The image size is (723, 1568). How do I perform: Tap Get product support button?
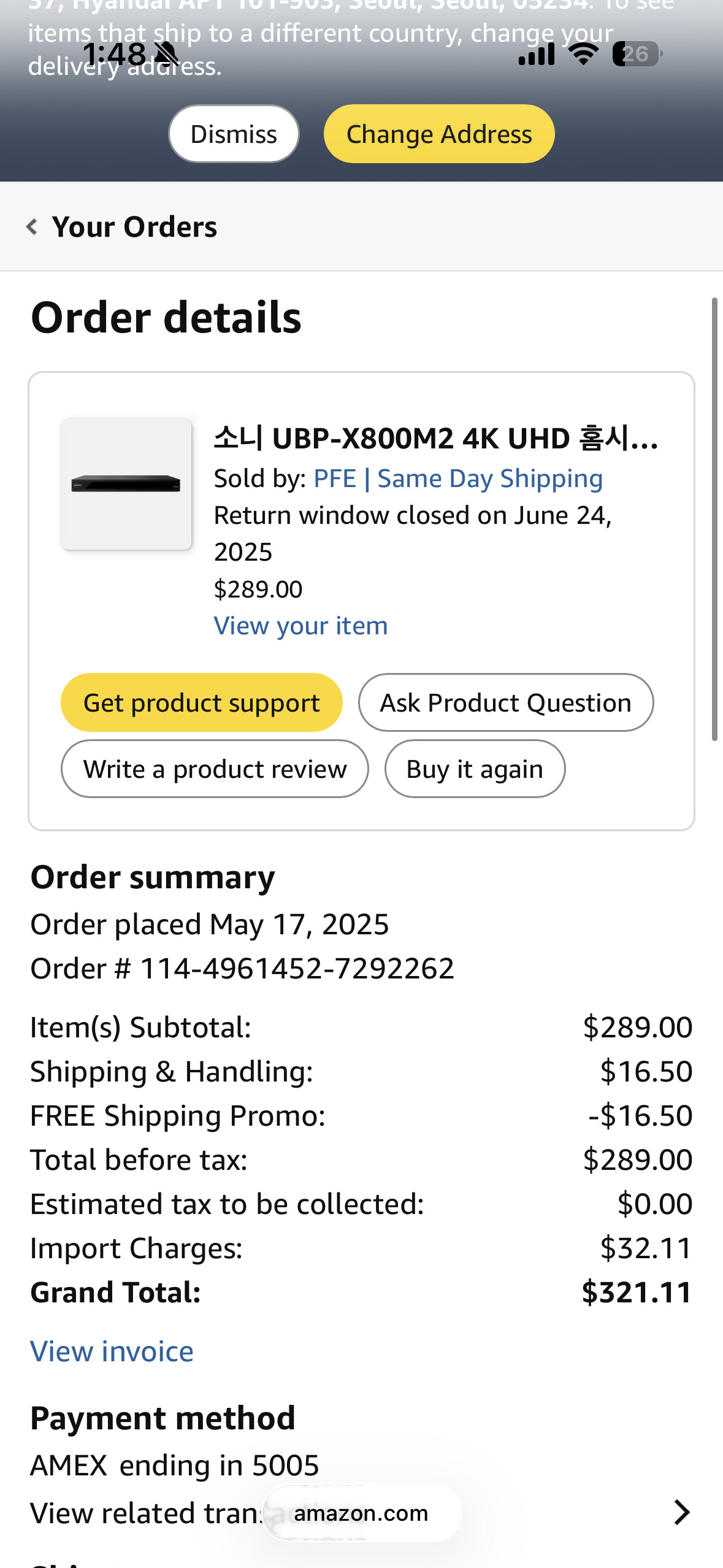point(201,702)
